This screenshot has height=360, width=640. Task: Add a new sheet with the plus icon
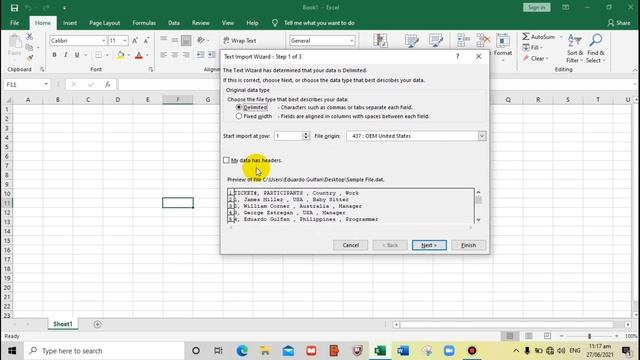(97, 324)
